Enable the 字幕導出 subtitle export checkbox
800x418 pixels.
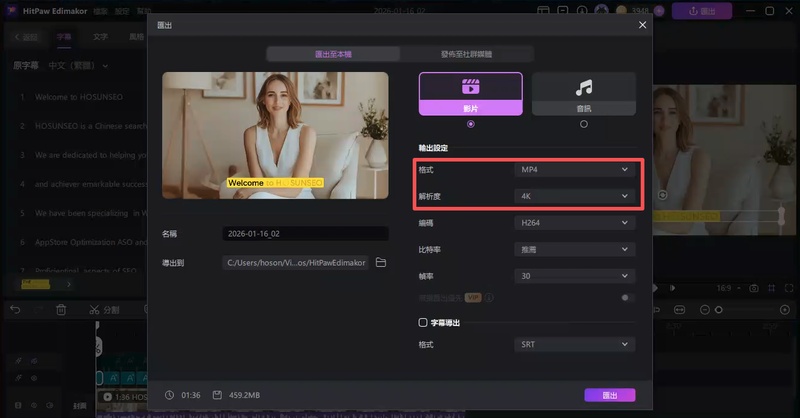pyautogui.click(x=422, y=323)
